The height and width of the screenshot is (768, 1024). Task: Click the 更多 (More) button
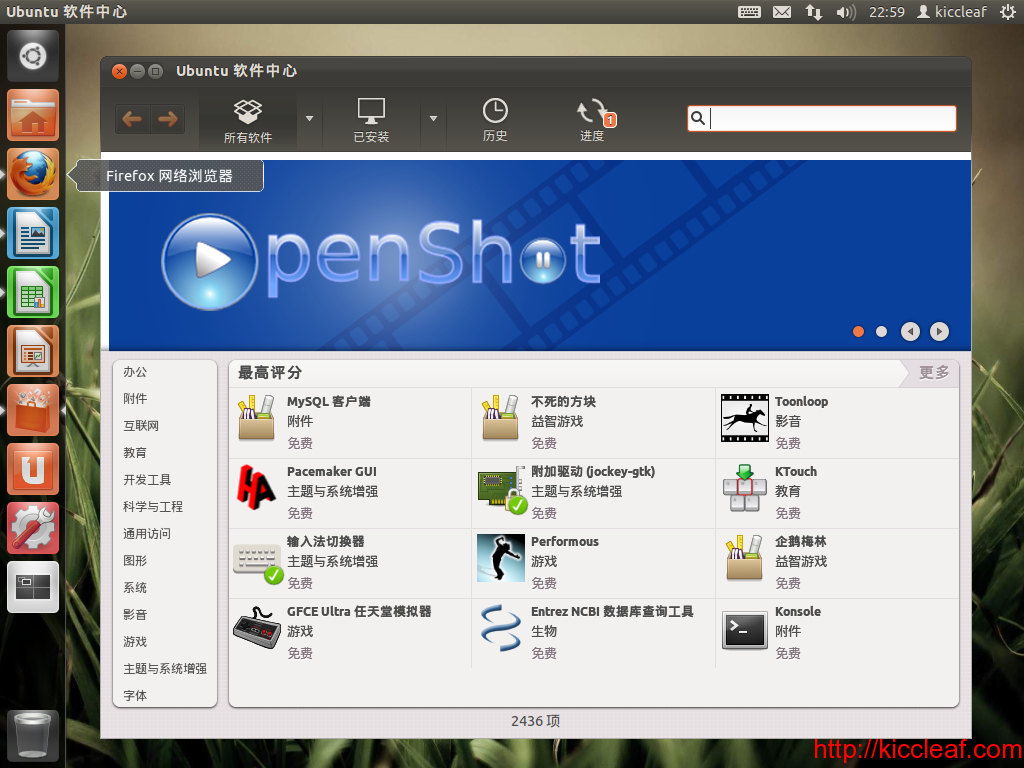click(x=933, y=372)
